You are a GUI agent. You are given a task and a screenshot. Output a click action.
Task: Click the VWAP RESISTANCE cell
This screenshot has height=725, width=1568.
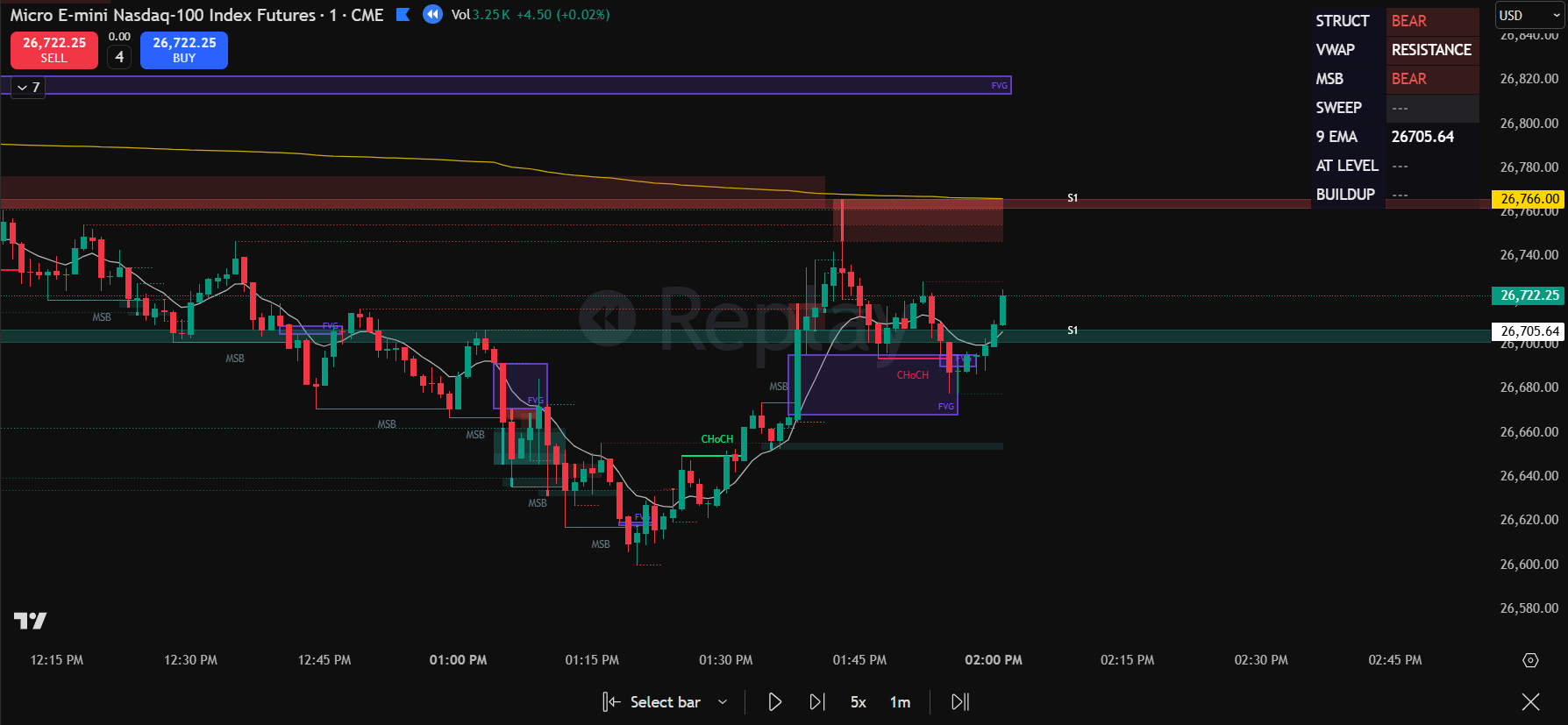1432,50
